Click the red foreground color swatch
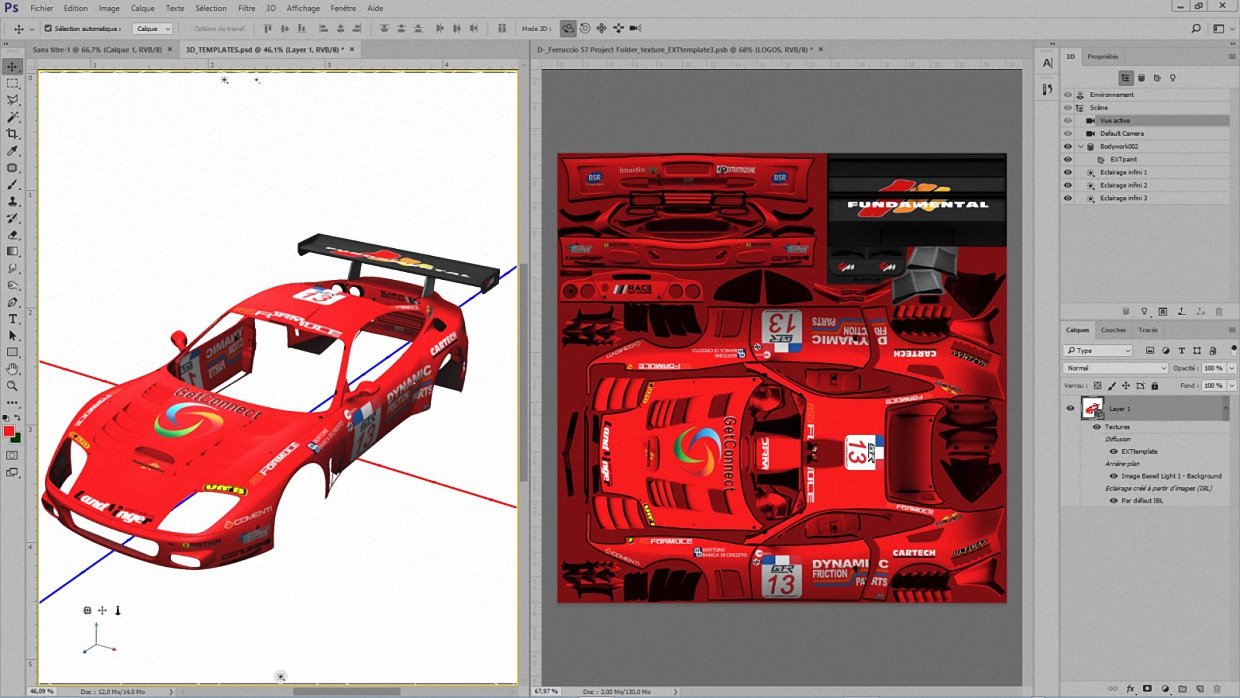The width and height of the screenshot is (1240, 698). coord(9,431)
